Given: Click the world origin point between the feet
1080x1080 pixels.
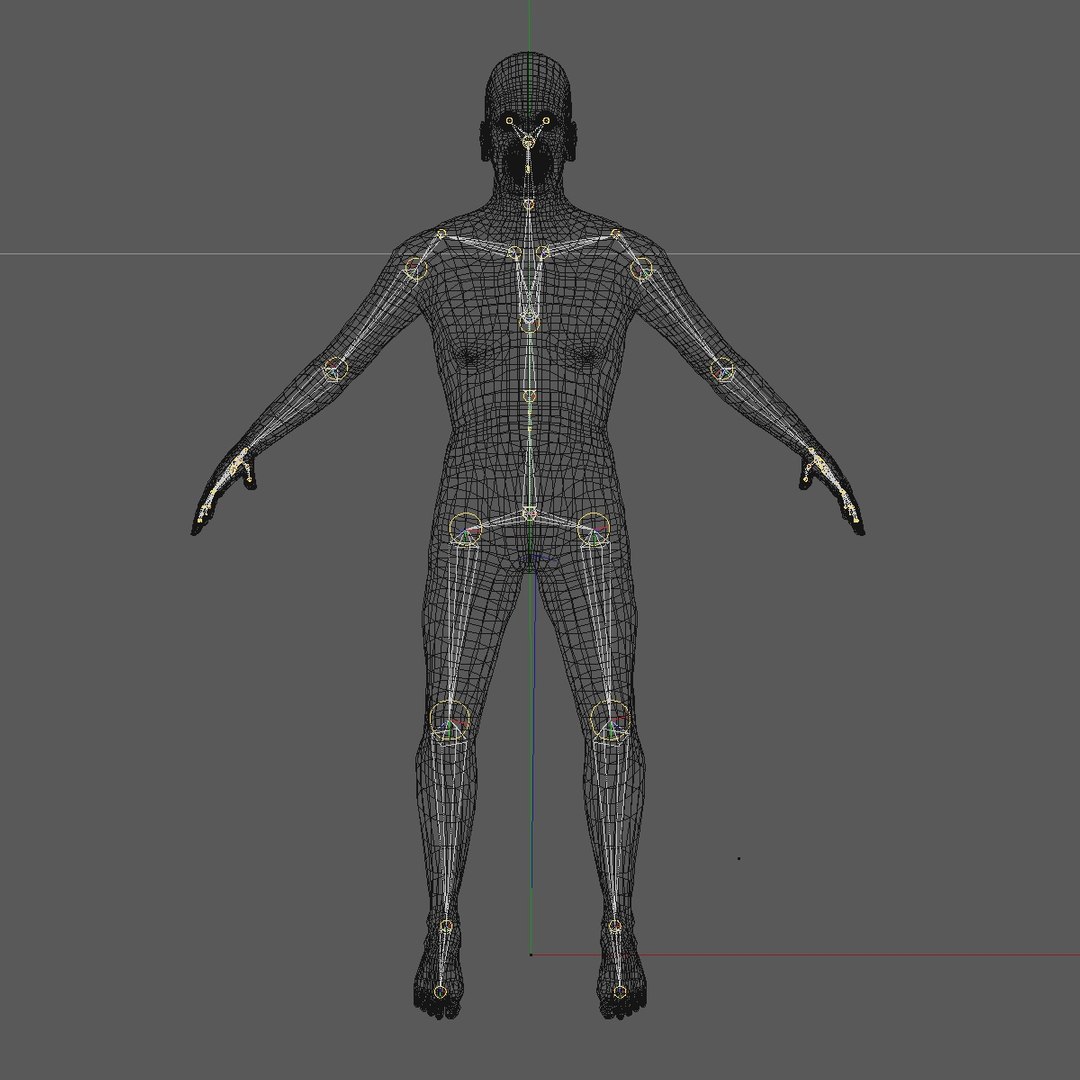Looking at the screenshot, I should (x=530, y=955).
